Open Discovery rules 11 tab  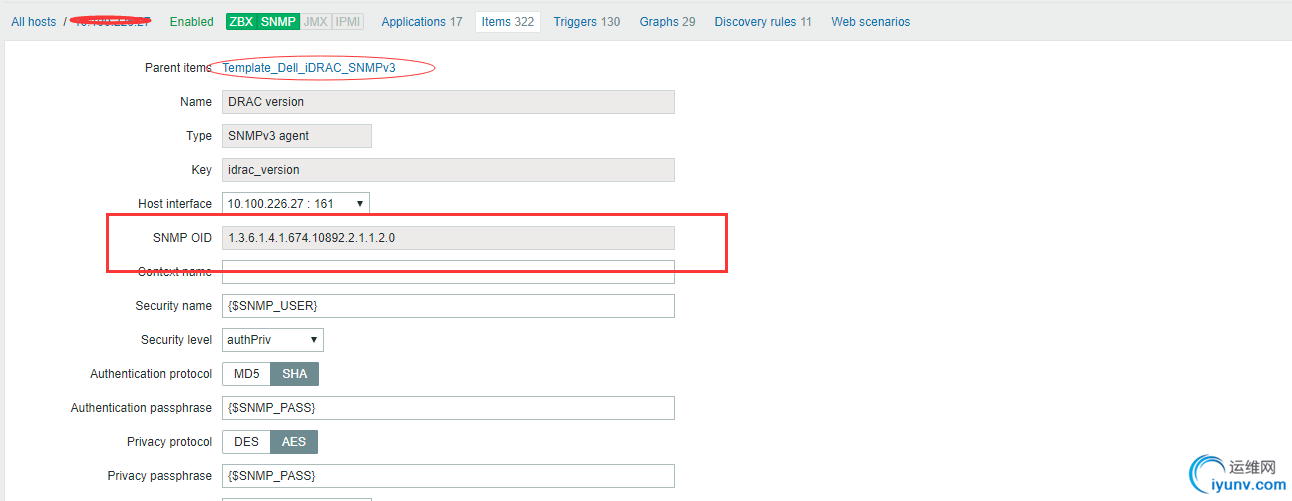[763, 22]
